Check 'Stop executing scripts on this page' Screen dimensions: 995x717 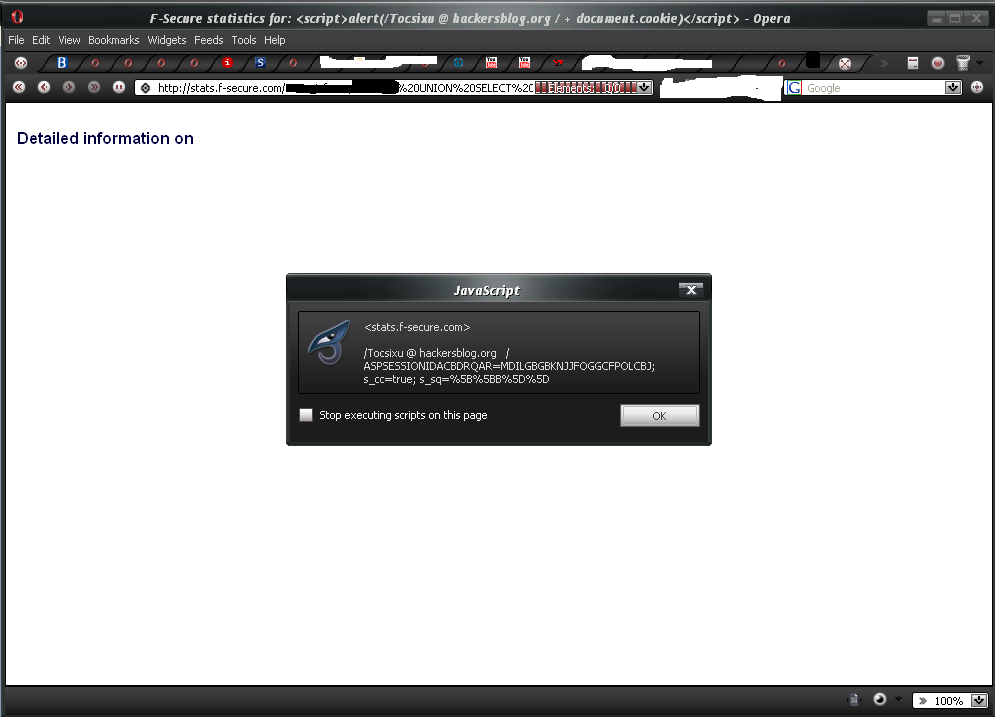tap(306, 415)
